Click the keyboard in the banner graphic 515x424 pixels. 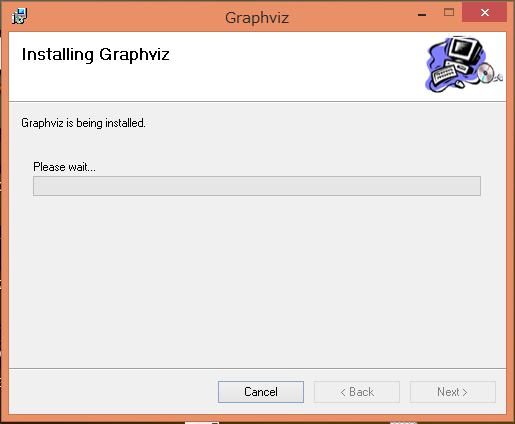(444, 74)
